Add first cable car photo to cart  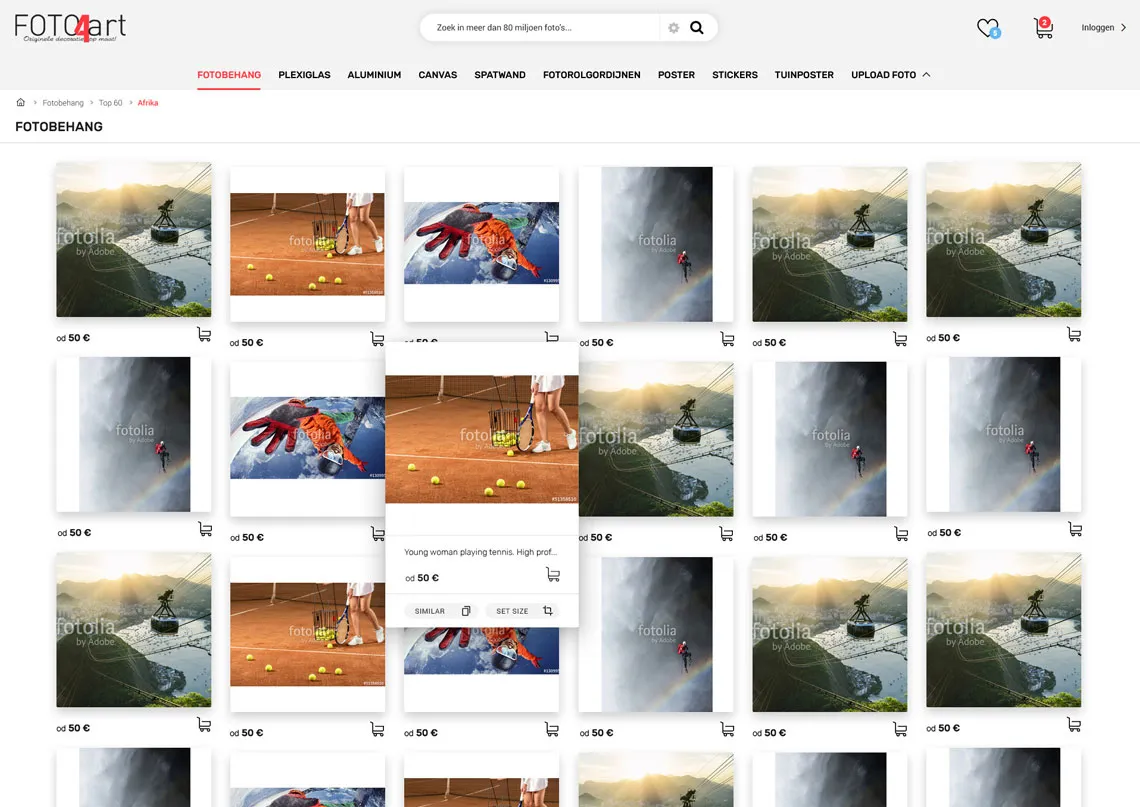coord(204,335)
